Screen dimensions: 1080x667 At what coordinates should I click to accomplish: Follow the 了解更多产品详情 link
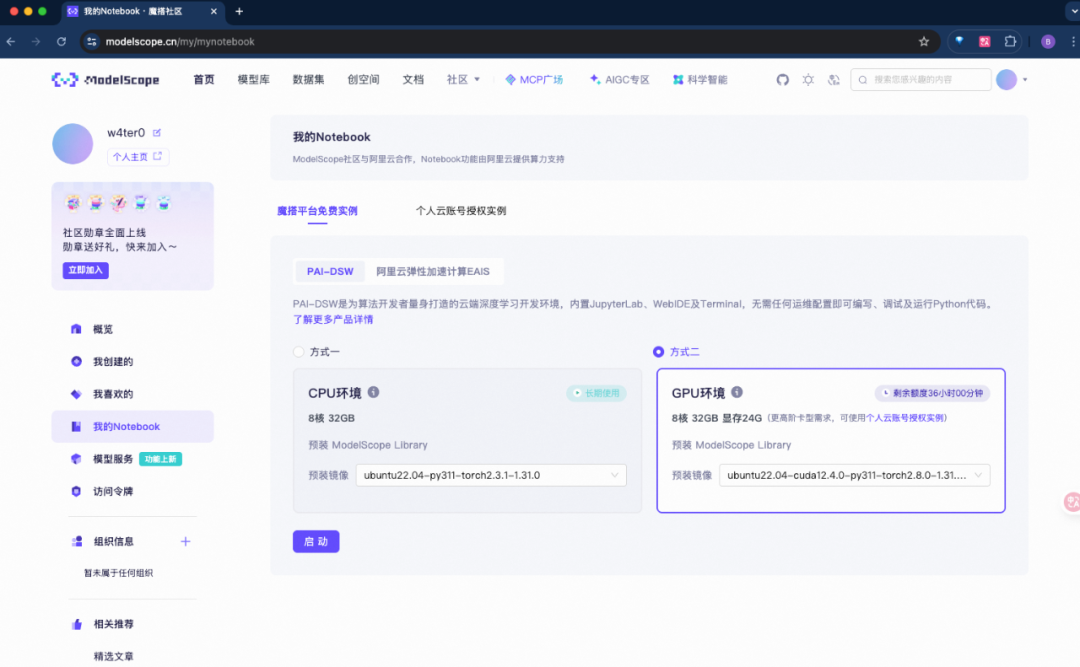click(x=333, y=320)
